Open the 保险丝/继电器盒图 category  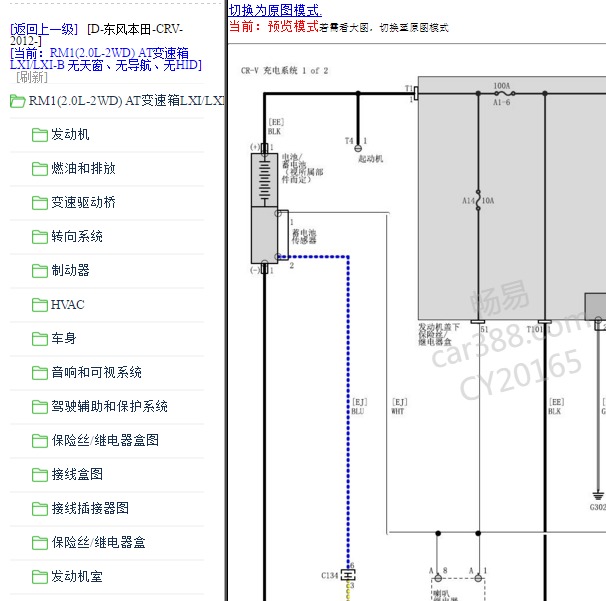[105, 441]
